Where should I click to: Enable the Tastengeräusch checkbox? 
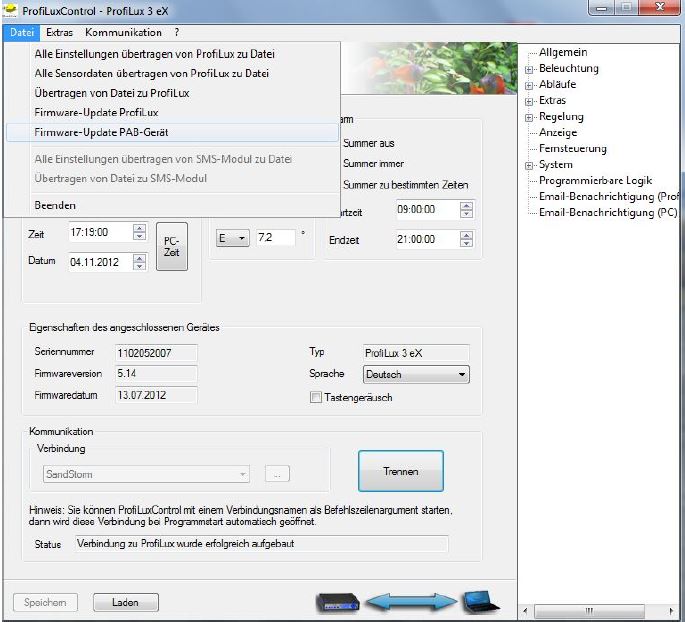(316, 397)
